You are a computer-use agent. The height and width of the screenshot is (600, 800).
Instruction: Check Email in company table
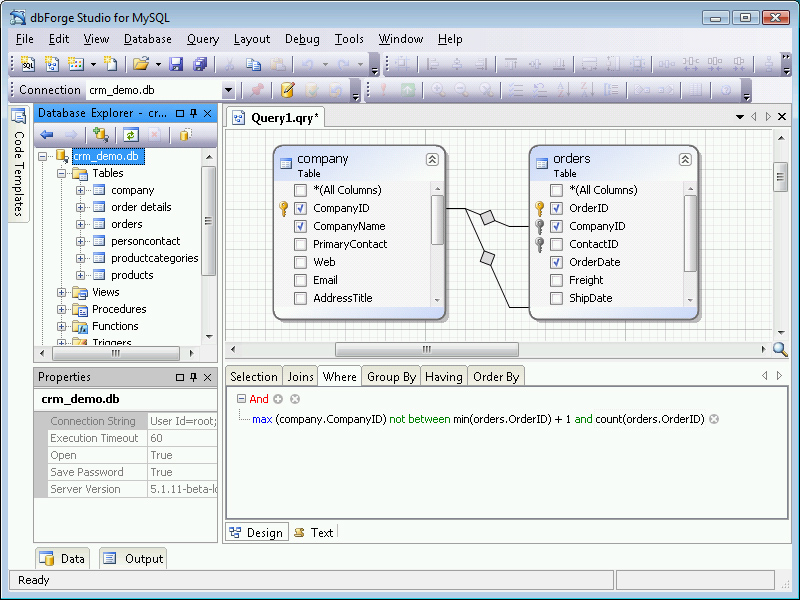tap(301, 280)
